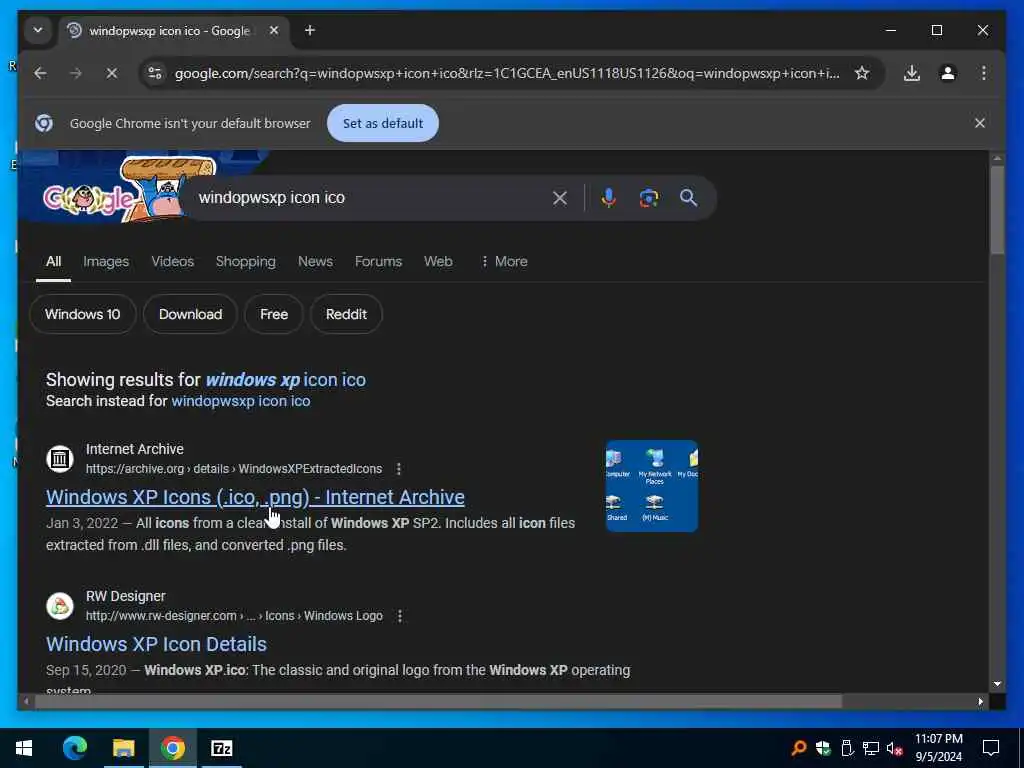Go back to previous page
Screen dimensions: 1024x768
click(x=40, y=73)
